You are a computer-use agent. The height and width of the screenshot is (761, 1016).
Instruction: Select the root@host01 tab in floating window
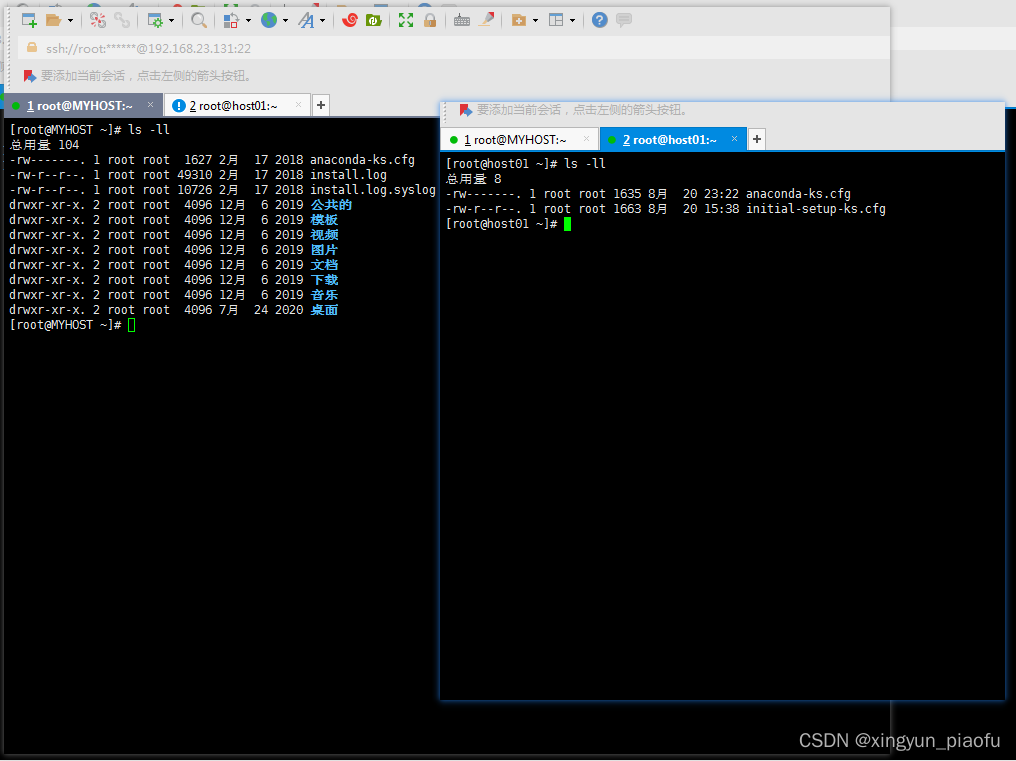click(672, 139)
